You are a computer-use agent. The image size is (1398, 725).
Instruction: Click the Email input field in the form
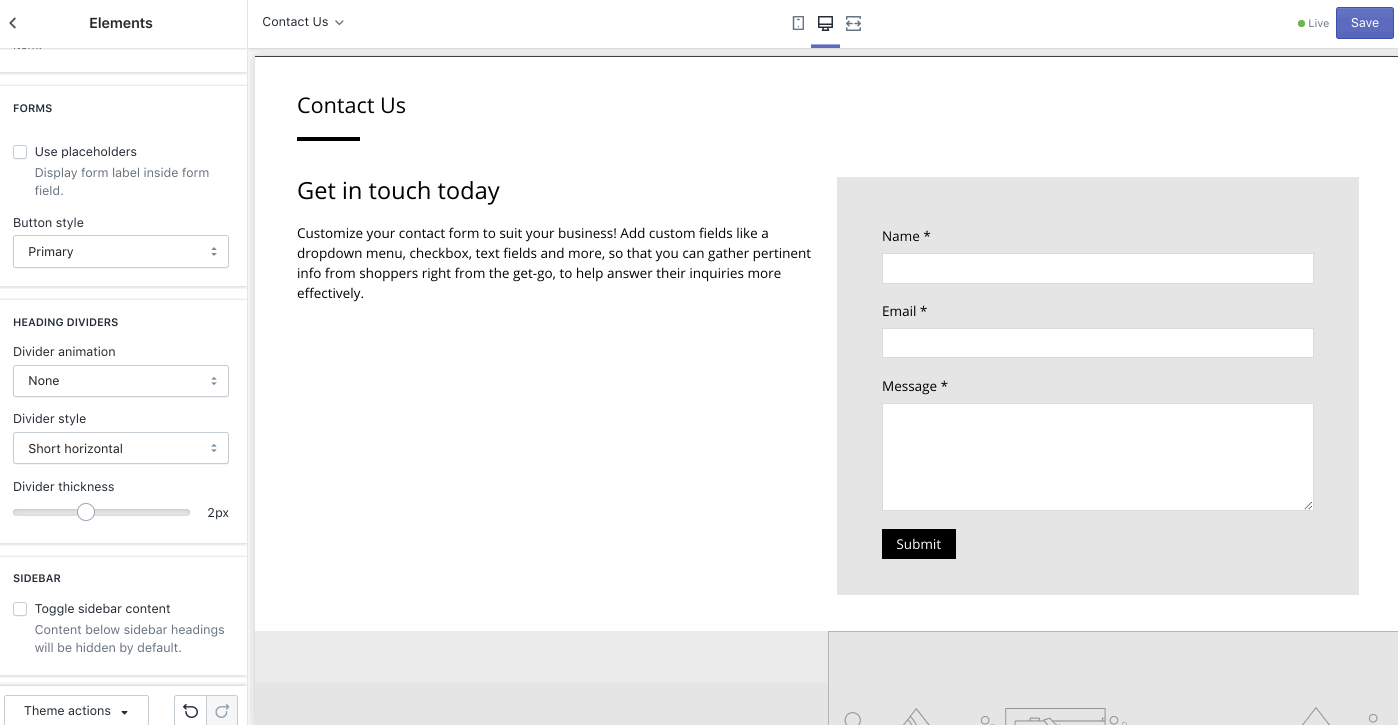pyautogui.click(x=1097, y=343)
